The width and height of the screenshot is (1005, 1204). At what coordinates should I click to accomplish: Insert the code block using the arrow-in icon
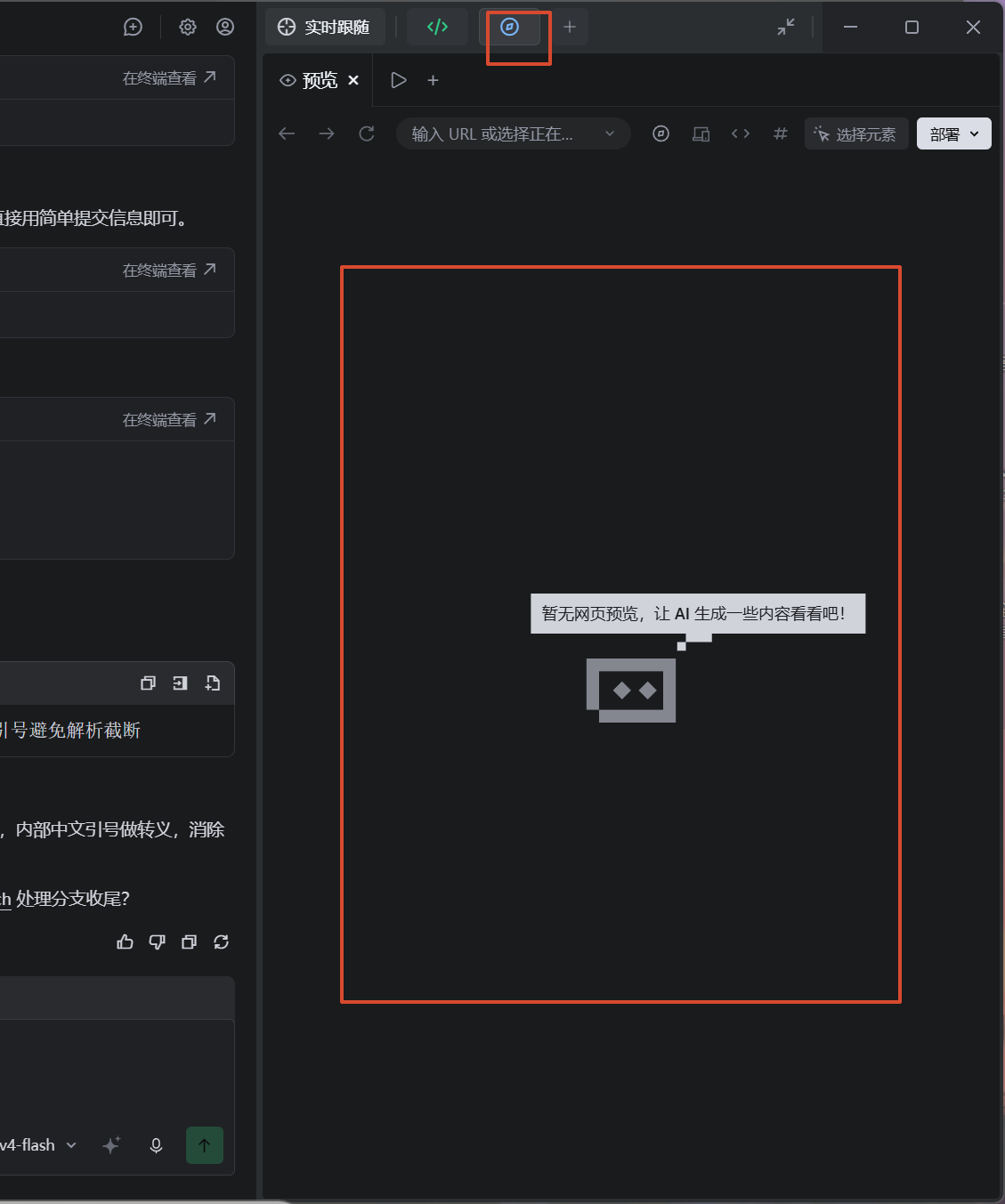(180, 683)
